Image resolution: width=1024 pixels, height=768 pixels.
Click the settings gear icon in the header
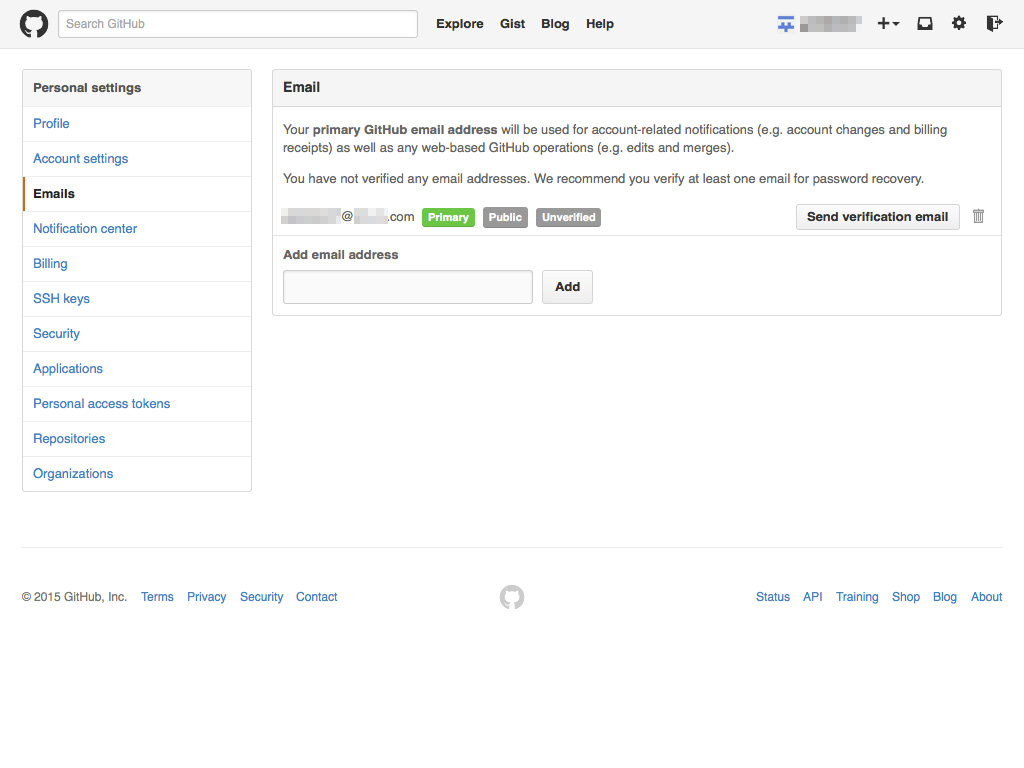(959, 23)
